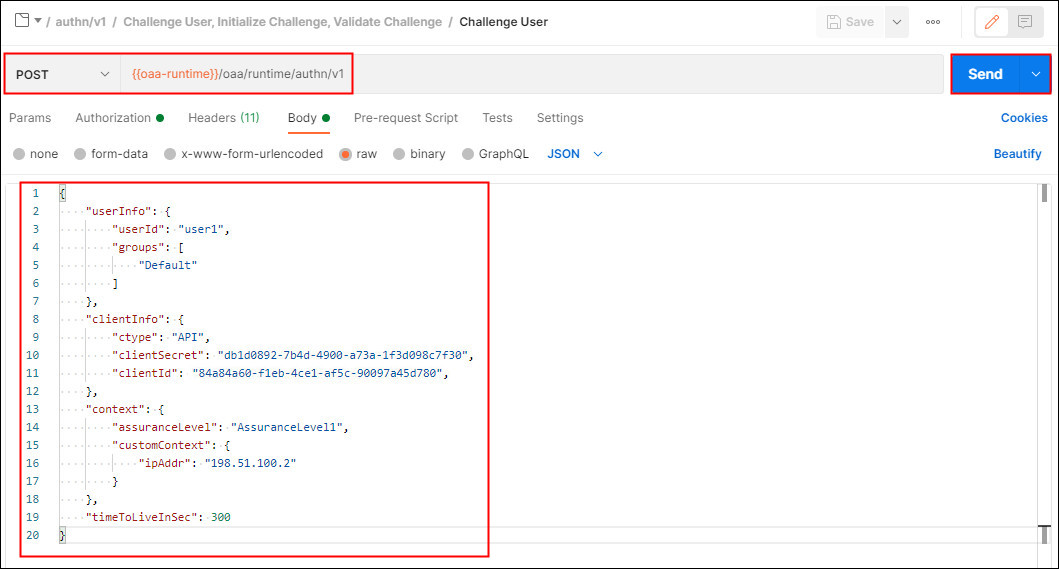Viewport: 1059px width, 569px height.
Task: Select the raw body radio option
Action: click(345, 154)
